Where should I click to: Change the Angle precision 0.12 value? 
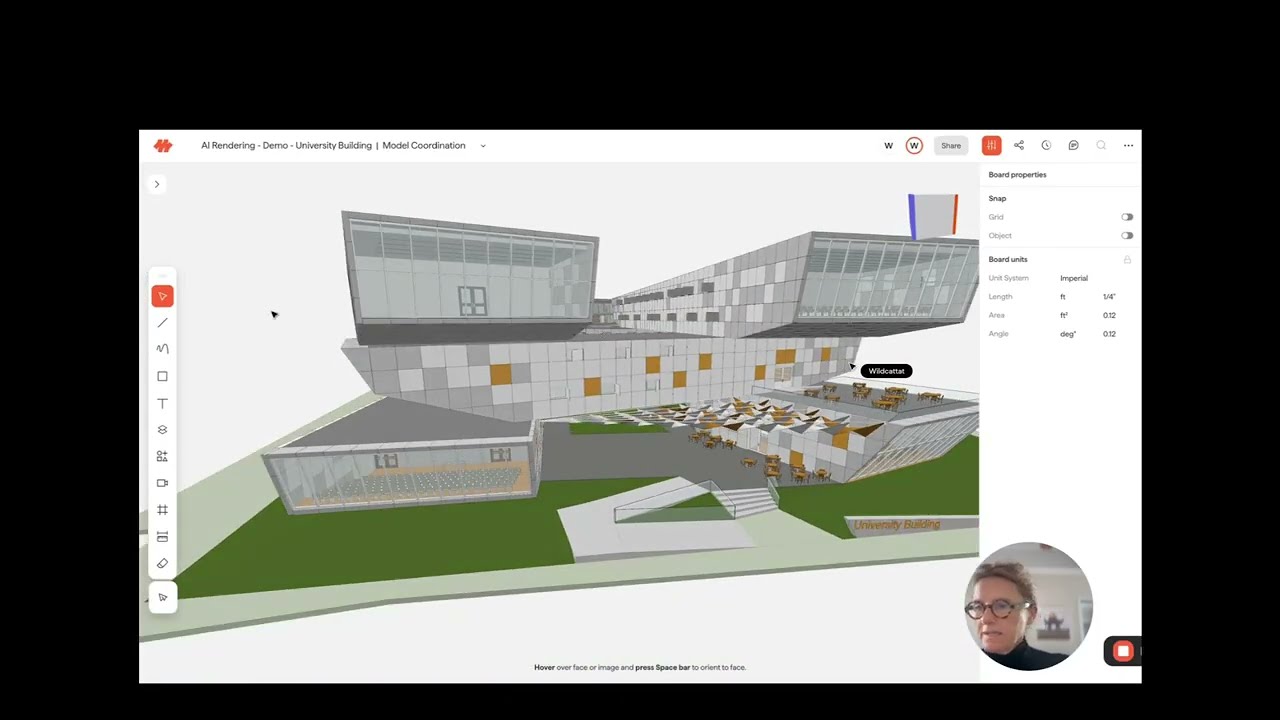tap(1109, 334)
